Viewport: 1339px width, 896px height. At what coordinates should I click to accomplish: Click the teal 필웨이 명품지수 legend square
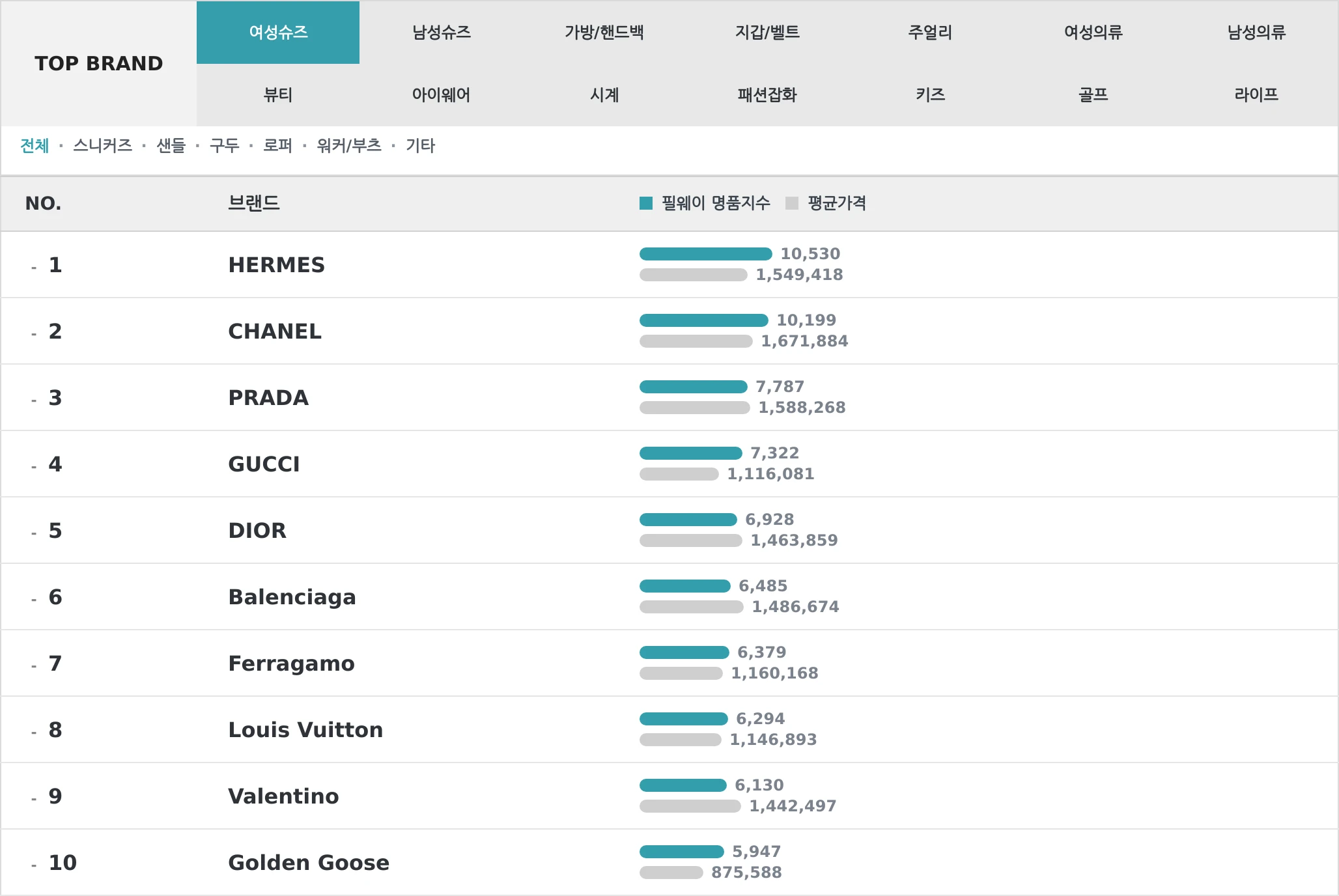(x=646, y=203)
